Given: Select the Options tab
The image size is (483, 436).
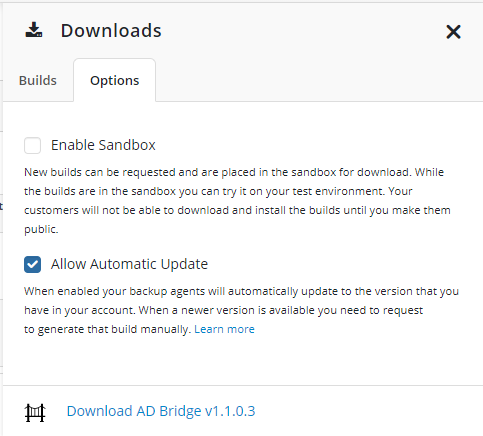Looking at the screenshot, I should click(x=115, y=81).
